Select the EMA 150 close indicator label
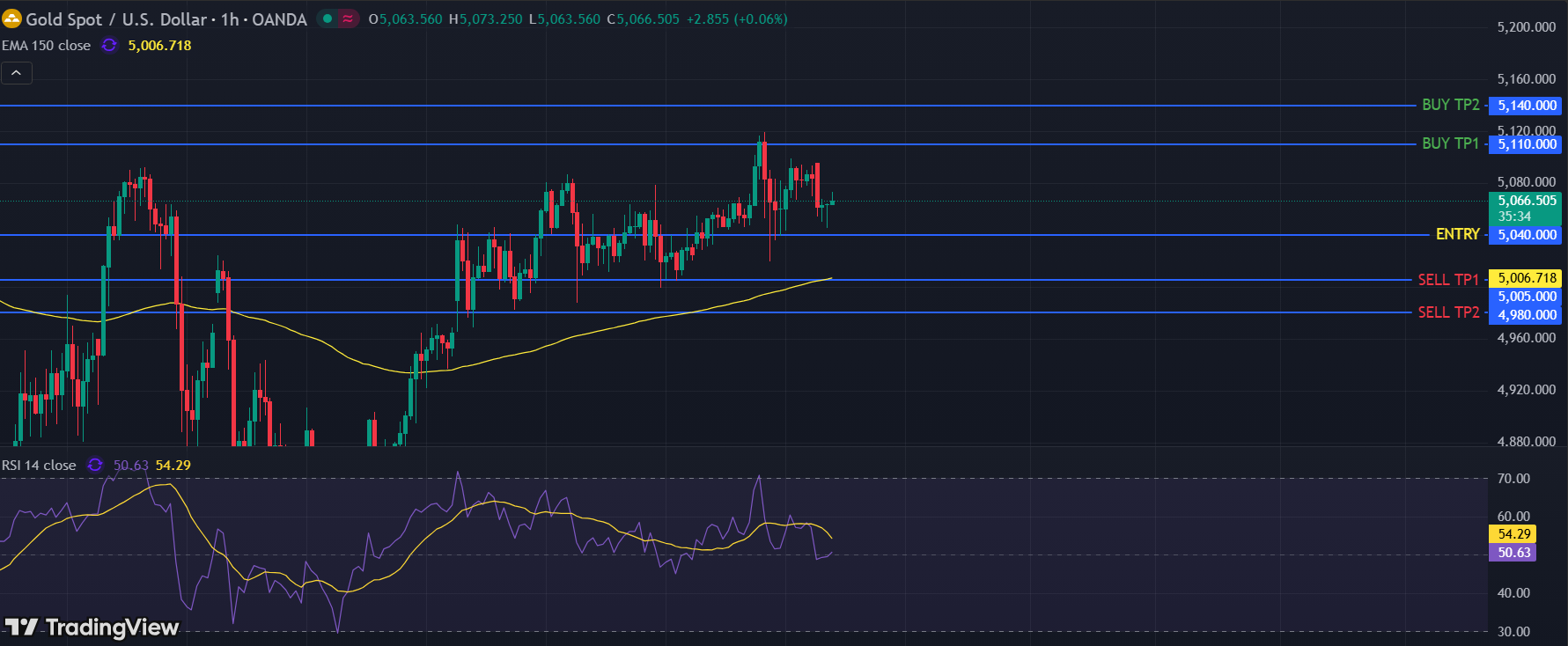 point(47,46)
